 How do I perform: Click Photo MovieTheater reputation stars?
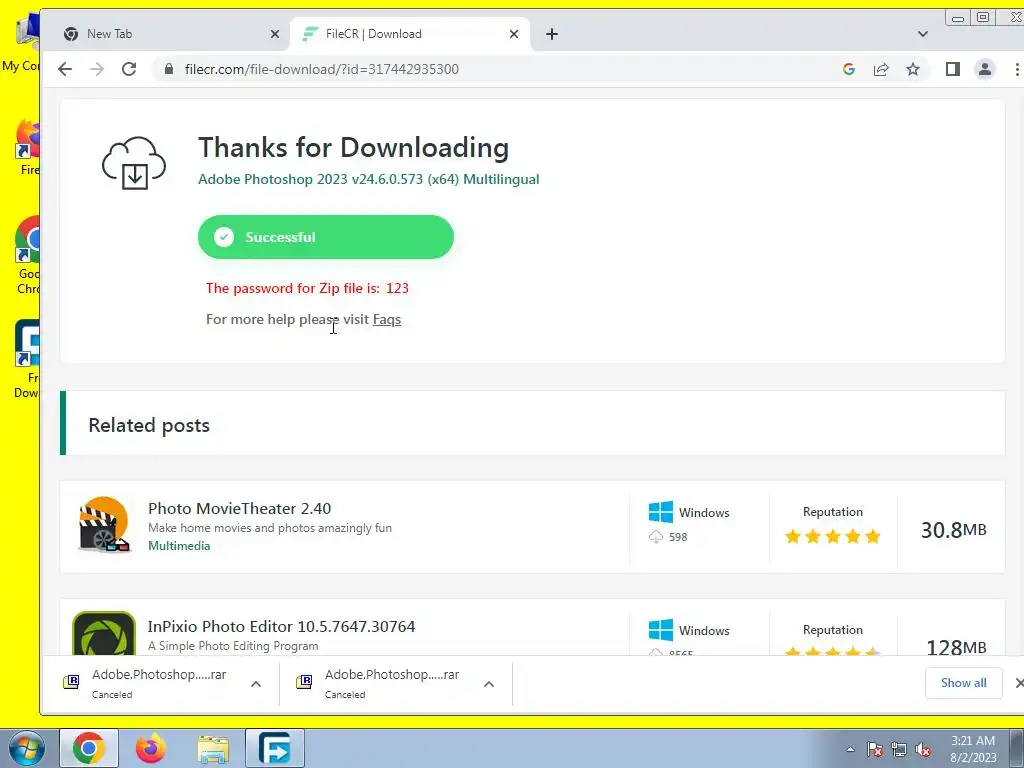click(833, 537)
